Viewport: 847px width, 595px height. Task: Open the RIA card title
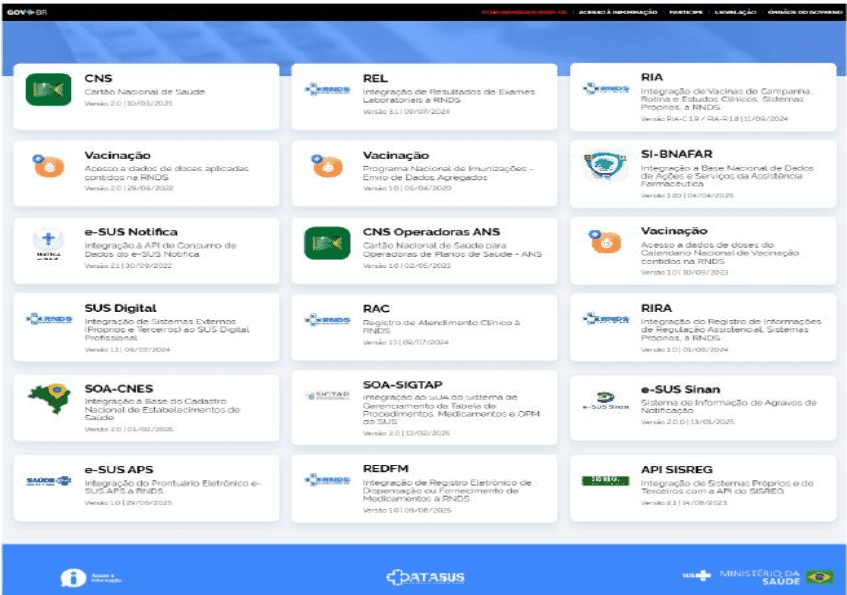tap(652, 77)
